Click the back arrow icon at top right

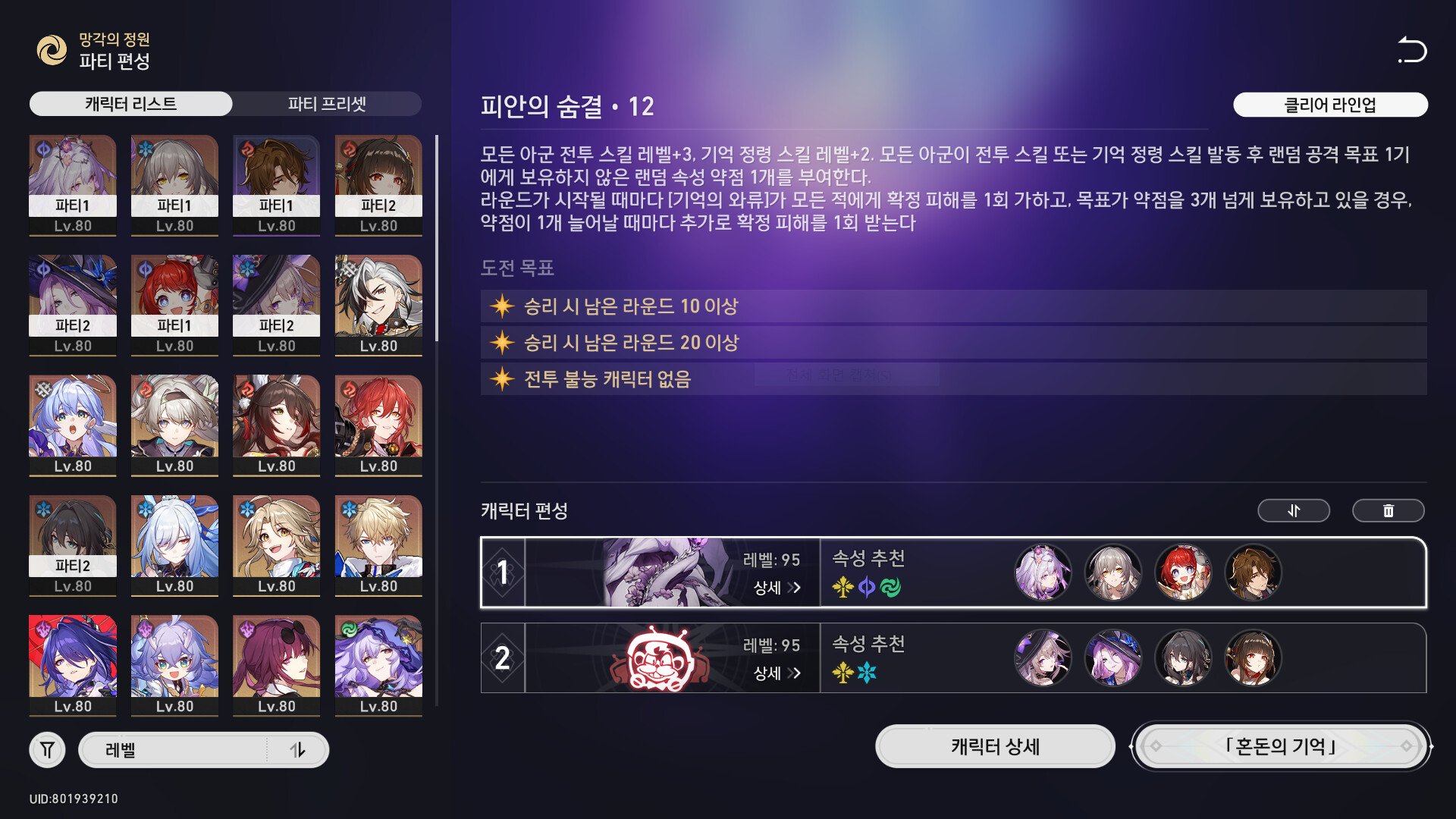coord(1412,50)
